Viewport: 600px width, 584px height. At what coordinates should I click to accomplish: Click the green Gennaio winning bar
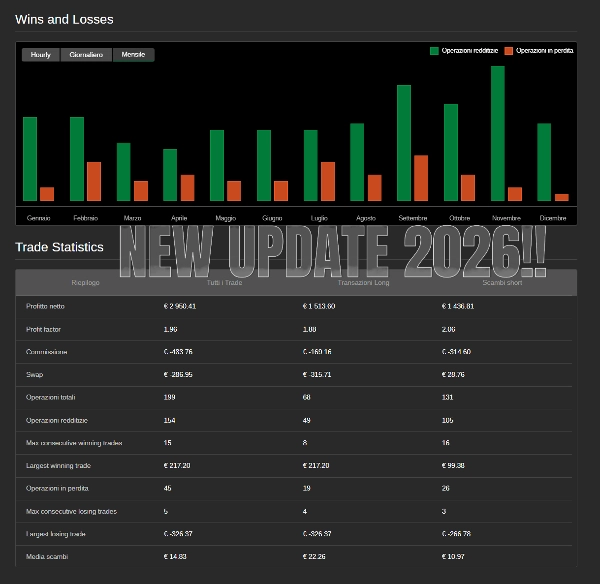[x=30, y=159]
